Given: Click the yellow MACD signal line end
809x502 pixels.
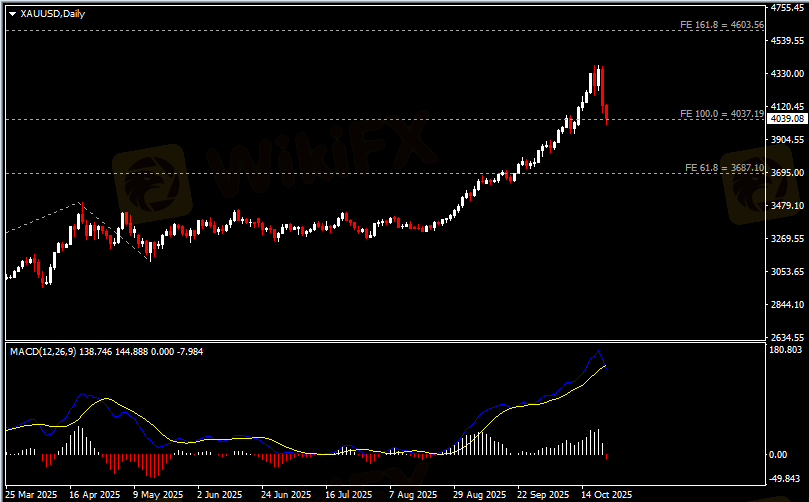Looking at the screenshot, I should pyautogui.click(x=605, y=366).
